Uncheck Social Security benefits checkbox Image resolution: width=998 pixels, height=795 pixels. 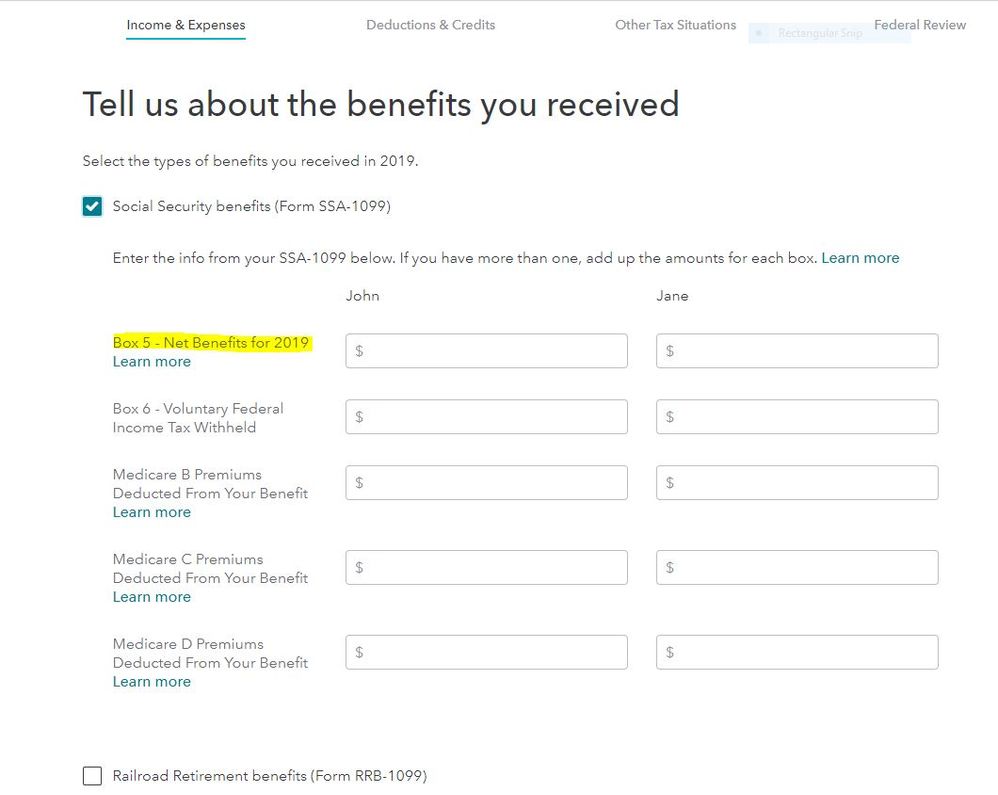click(92, 206)
